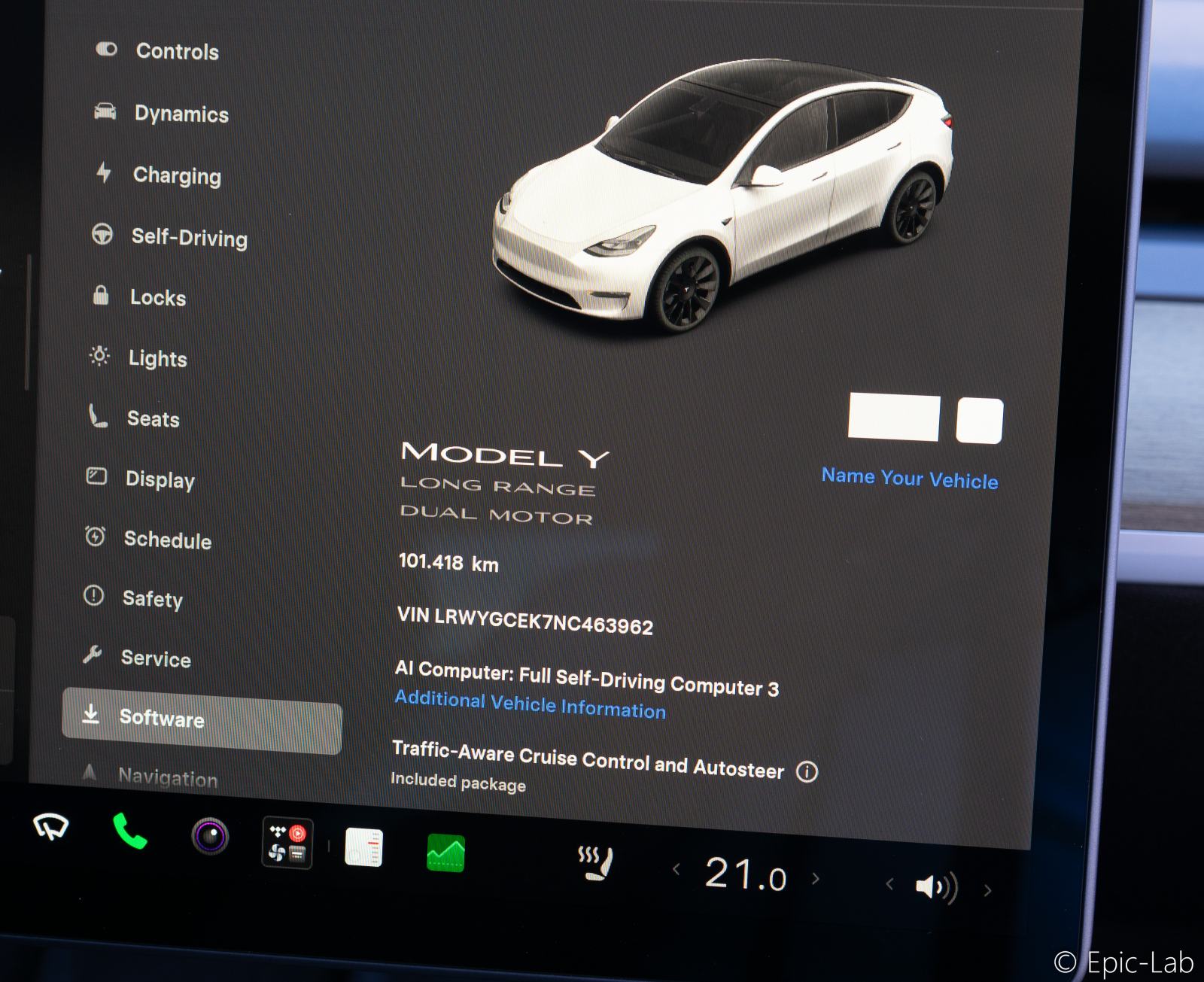1204x982 pixels.
Task: Open the Controls menu
Action: coord(178,51)
